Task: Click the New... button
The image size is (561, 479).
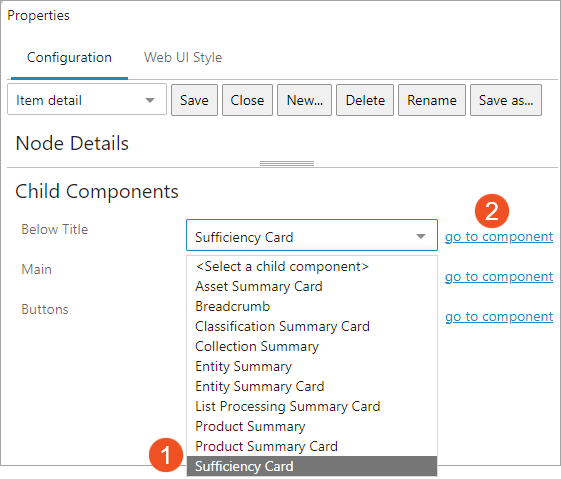Action: [304, 100]
